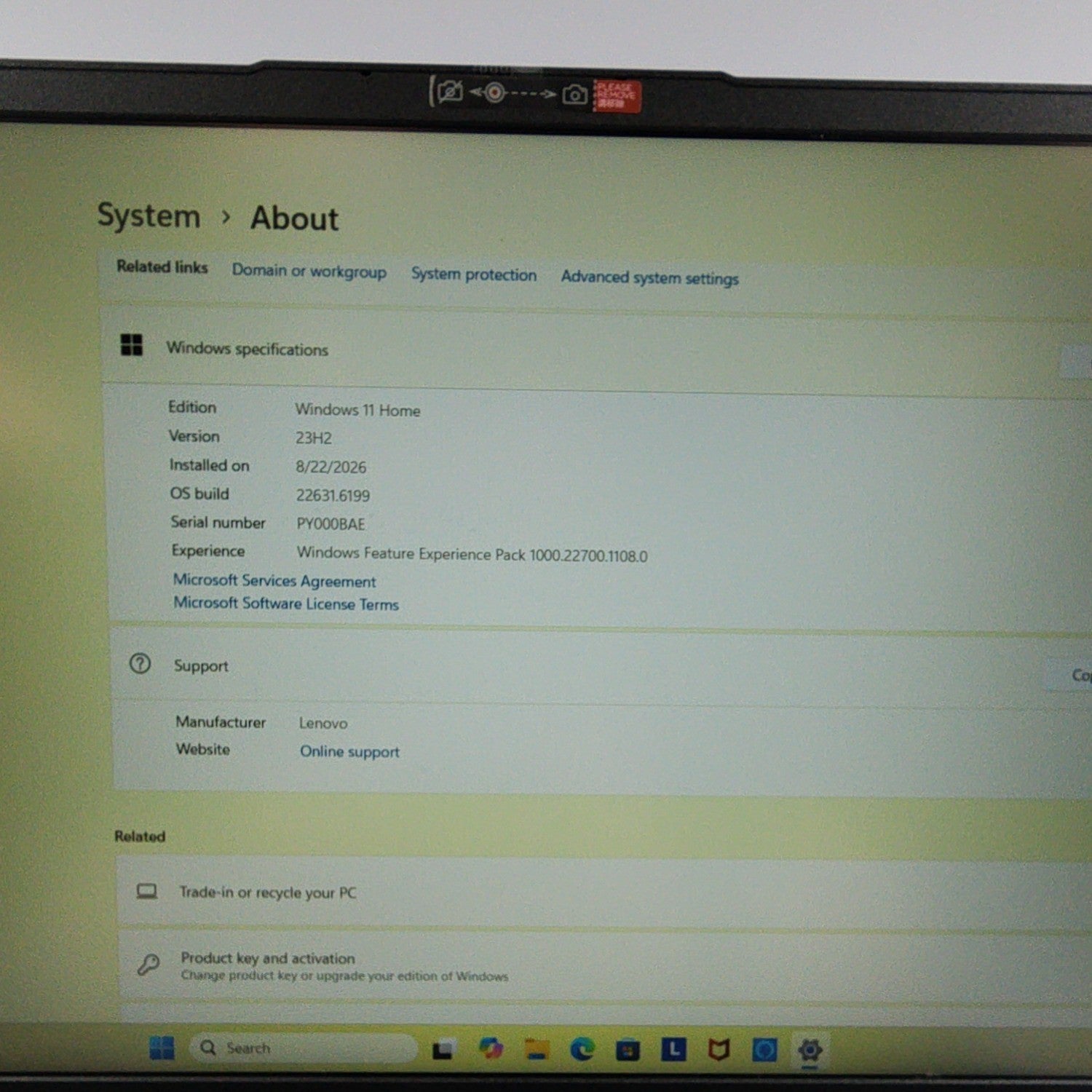Click the About page heading
Image resolution: width=1092 pixels, height=1092 pixels.
click(294, 218)
